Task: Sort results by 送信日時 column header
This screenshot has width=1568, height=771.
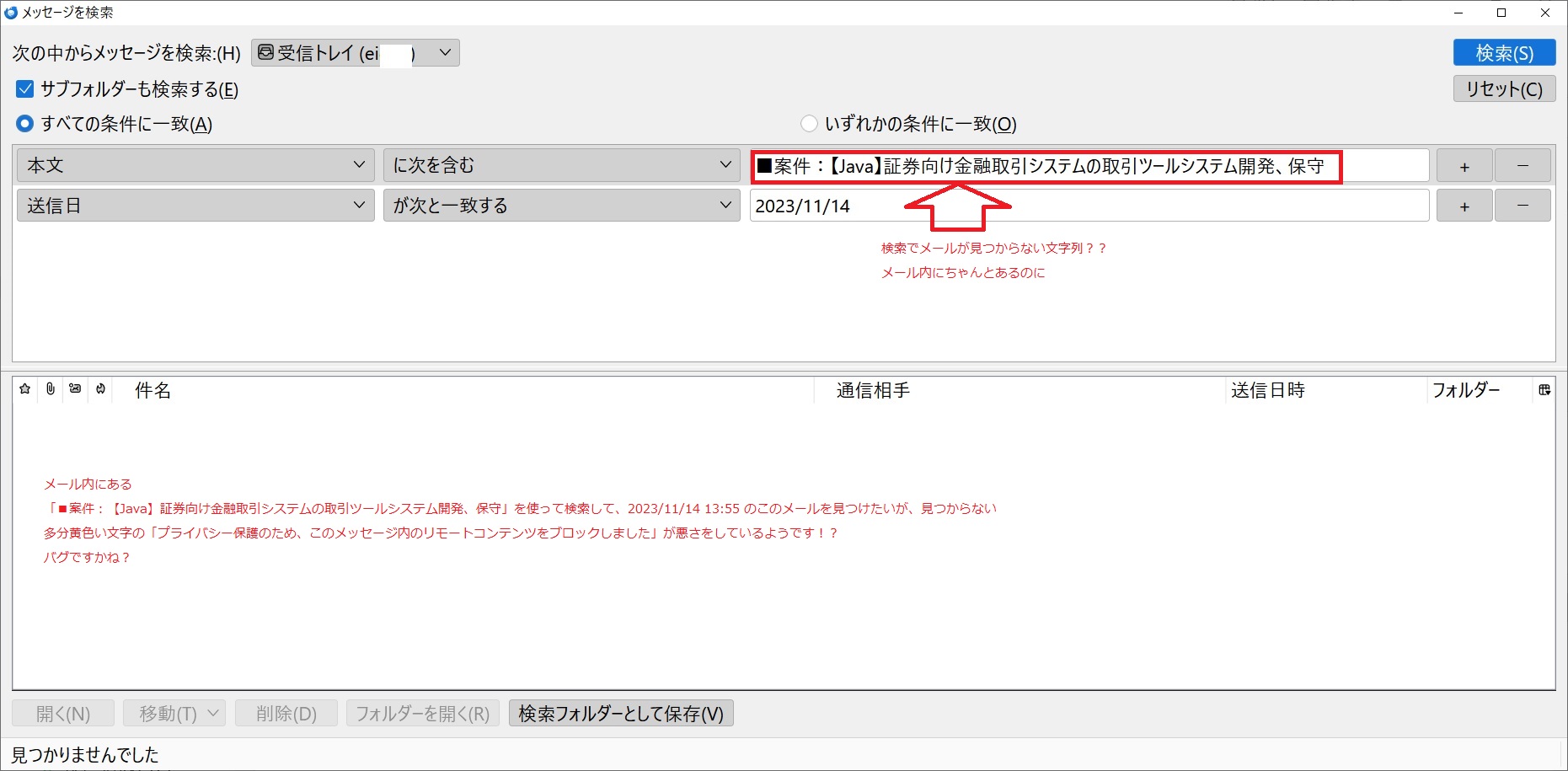Action: (x=1267, y=390)
